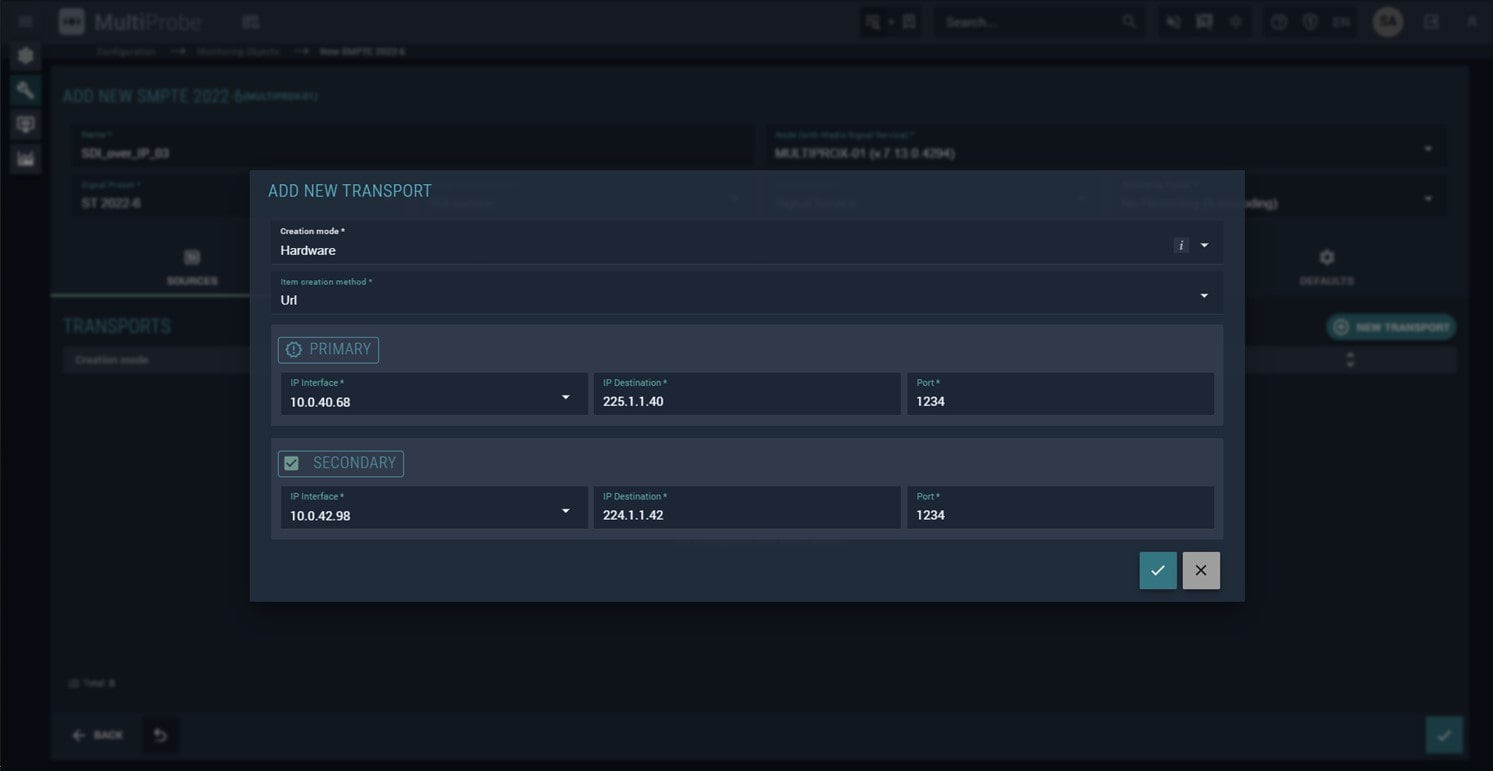1493x771 pixels.
Task: Click the NEW TRANSPORT button in background page
Action: click(1391, 327)
